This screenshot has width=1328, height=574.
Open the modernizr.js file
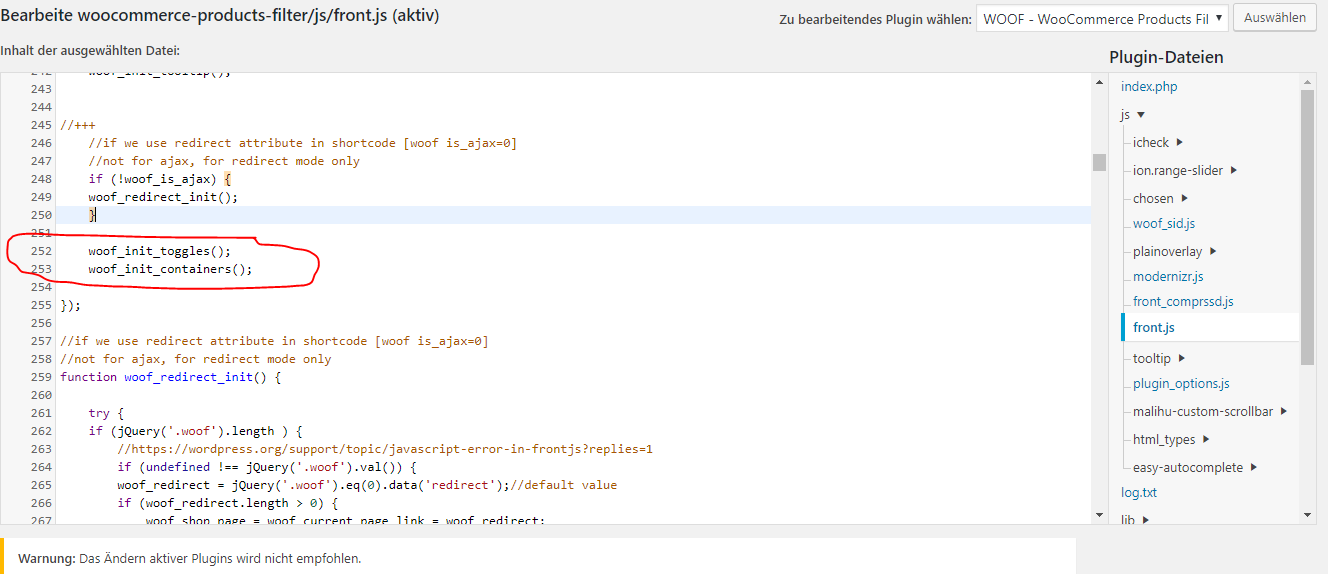point(1167,277)
